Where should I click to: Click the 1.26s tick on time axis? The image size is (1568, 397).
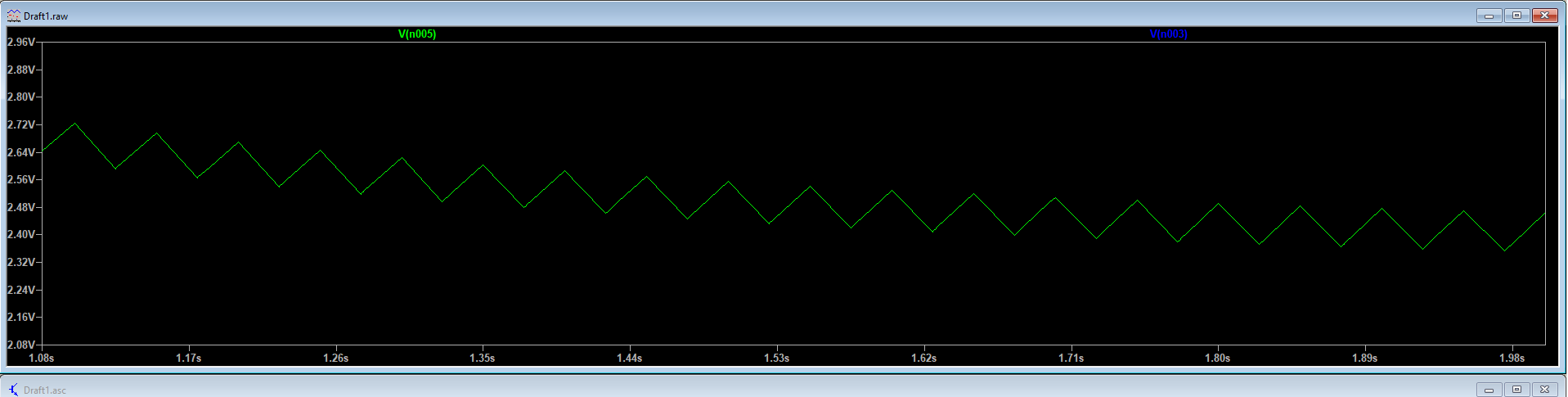(335, 358)
